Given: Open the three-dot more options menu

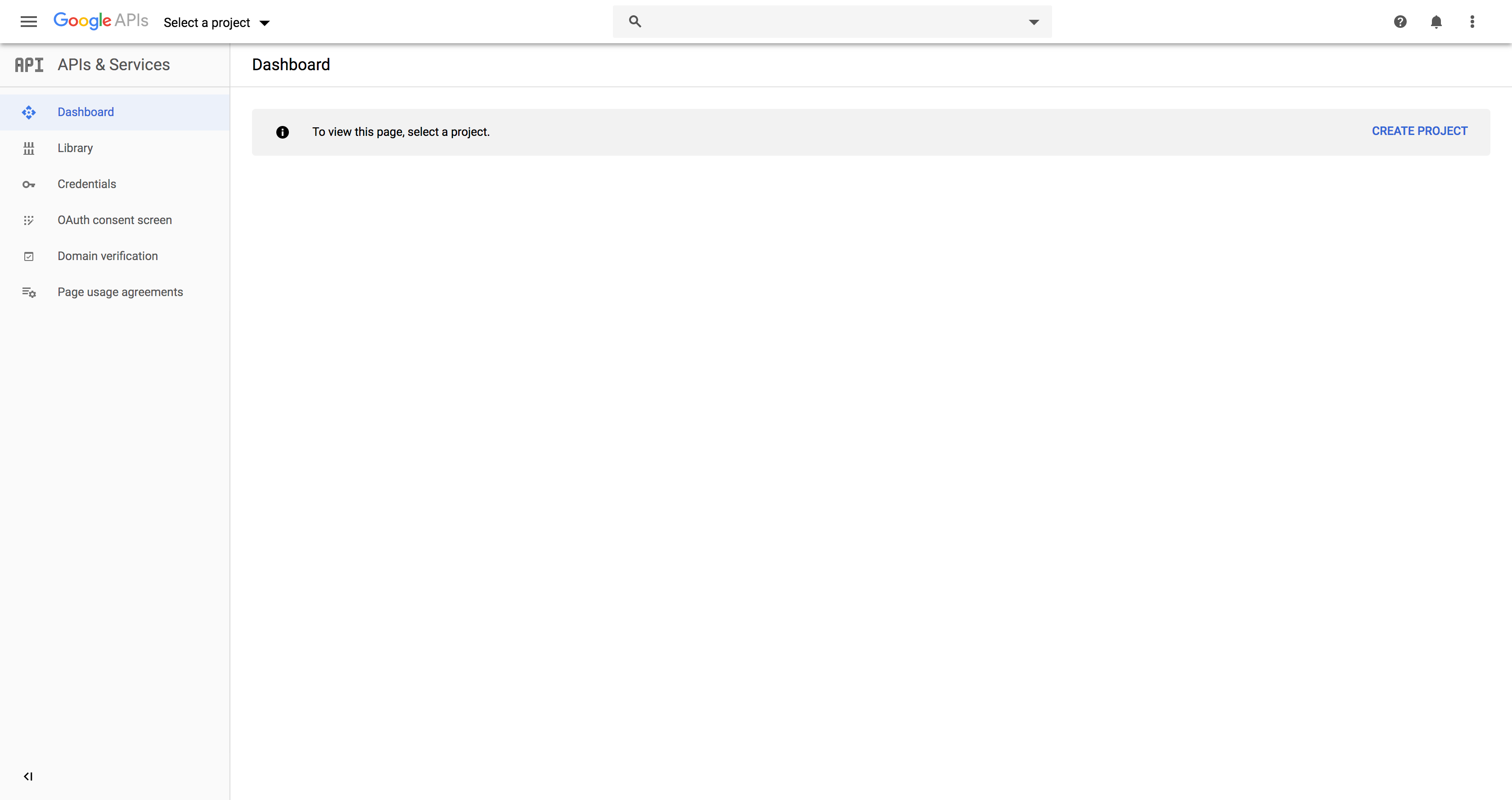Looking at the screenshot, I should click(x=1471, y=22).
